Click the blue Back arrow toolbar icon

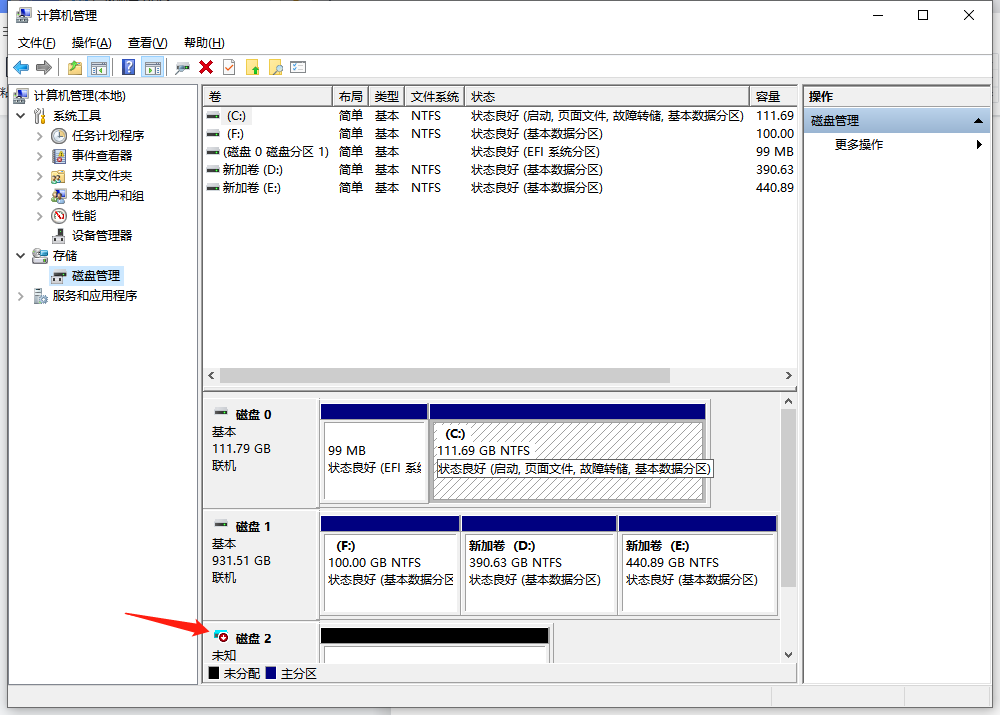tap(21, 67)
